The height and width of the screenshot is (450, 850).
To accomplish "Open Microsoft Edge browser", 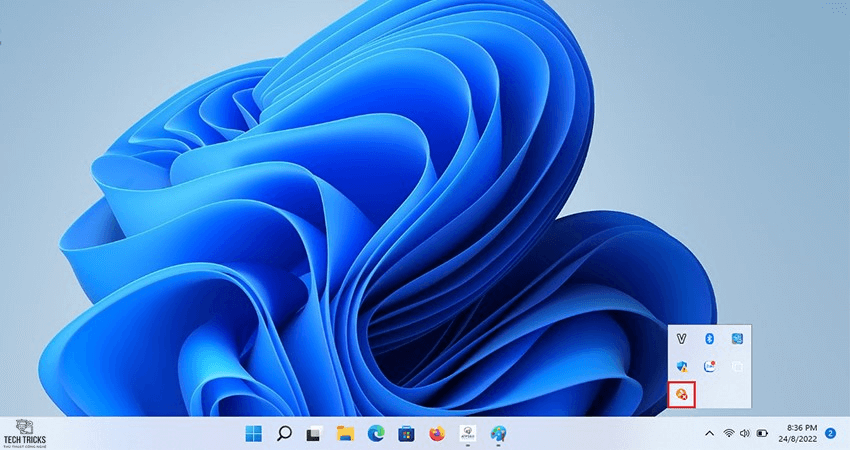I will pos(376,434).
